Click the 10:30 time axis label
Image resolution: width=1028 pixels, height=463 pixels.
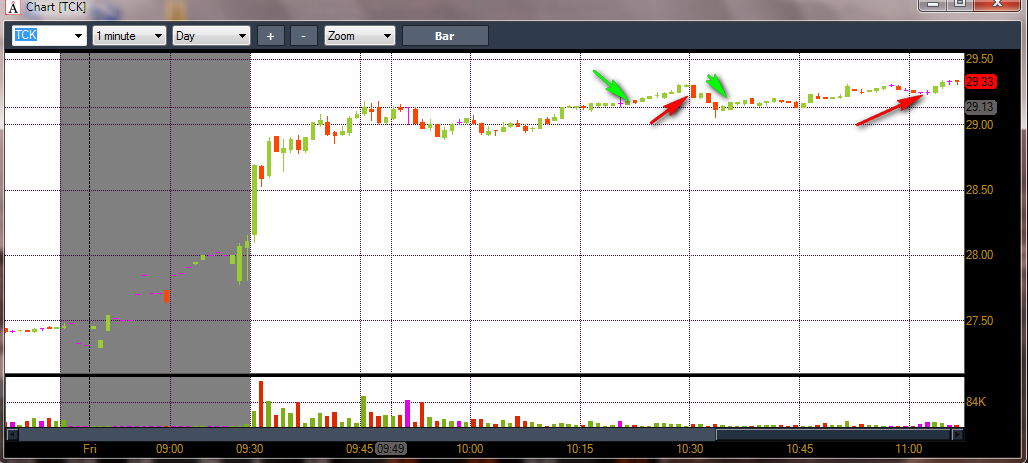690,449
